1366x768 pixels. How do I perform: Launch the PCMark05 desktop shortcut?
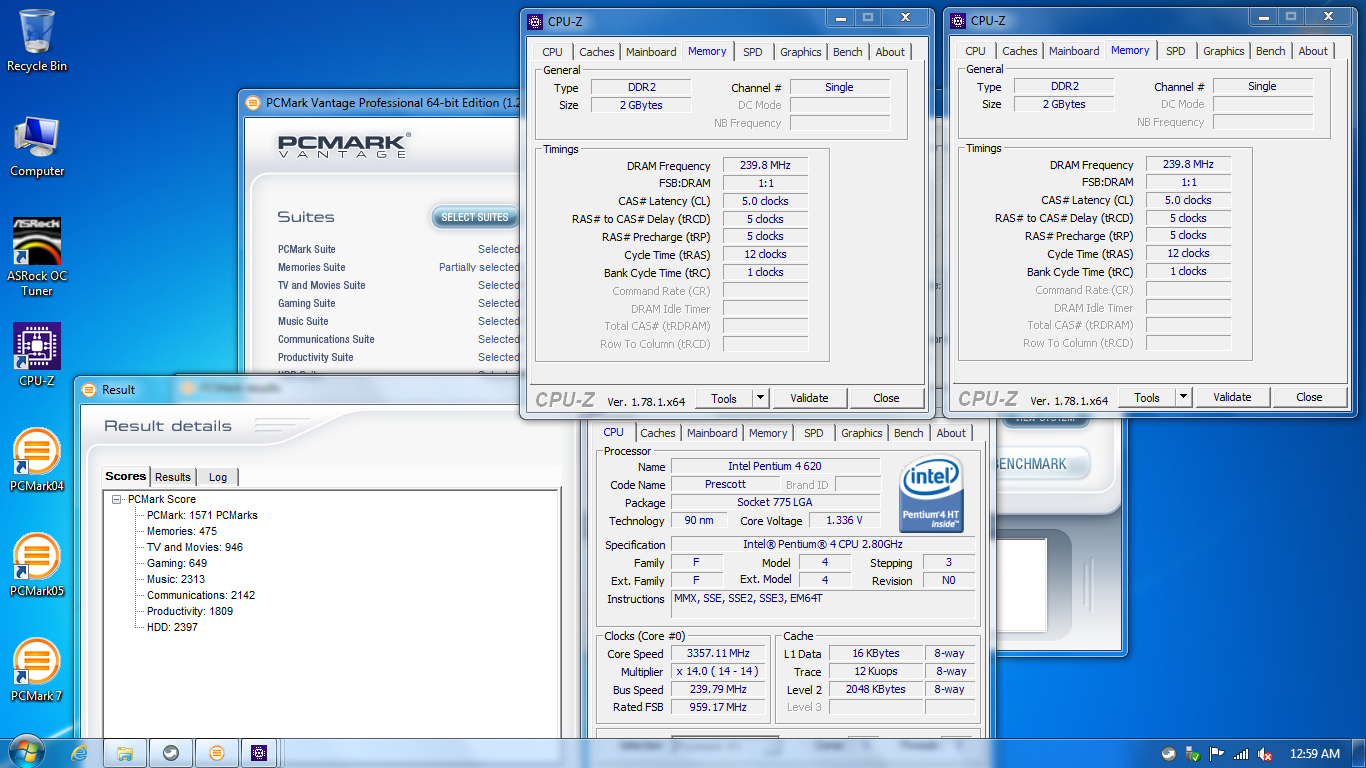click(37, 565)
